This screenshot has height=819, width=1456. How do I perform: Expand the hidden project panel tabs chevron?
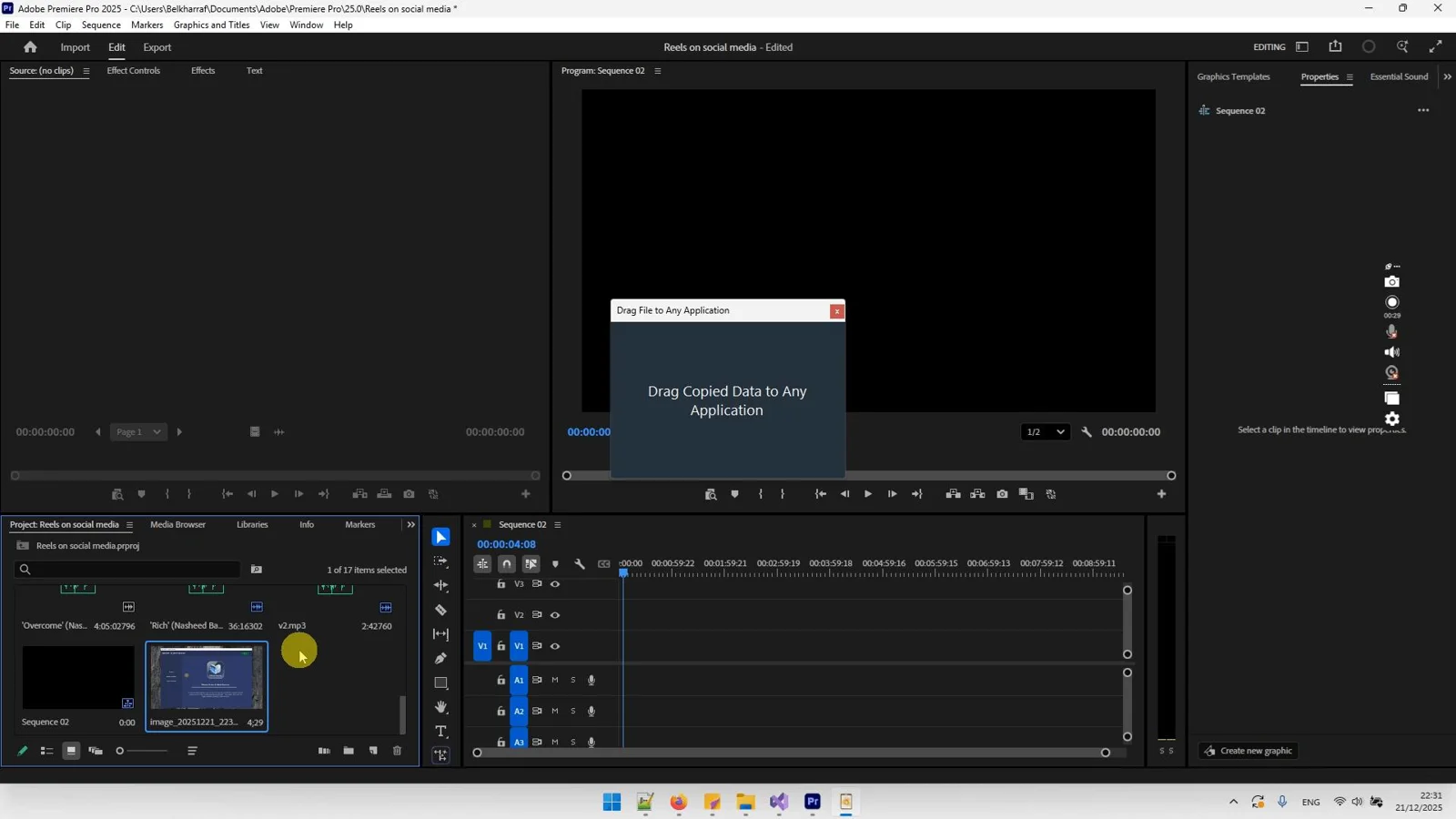point(410,525)
